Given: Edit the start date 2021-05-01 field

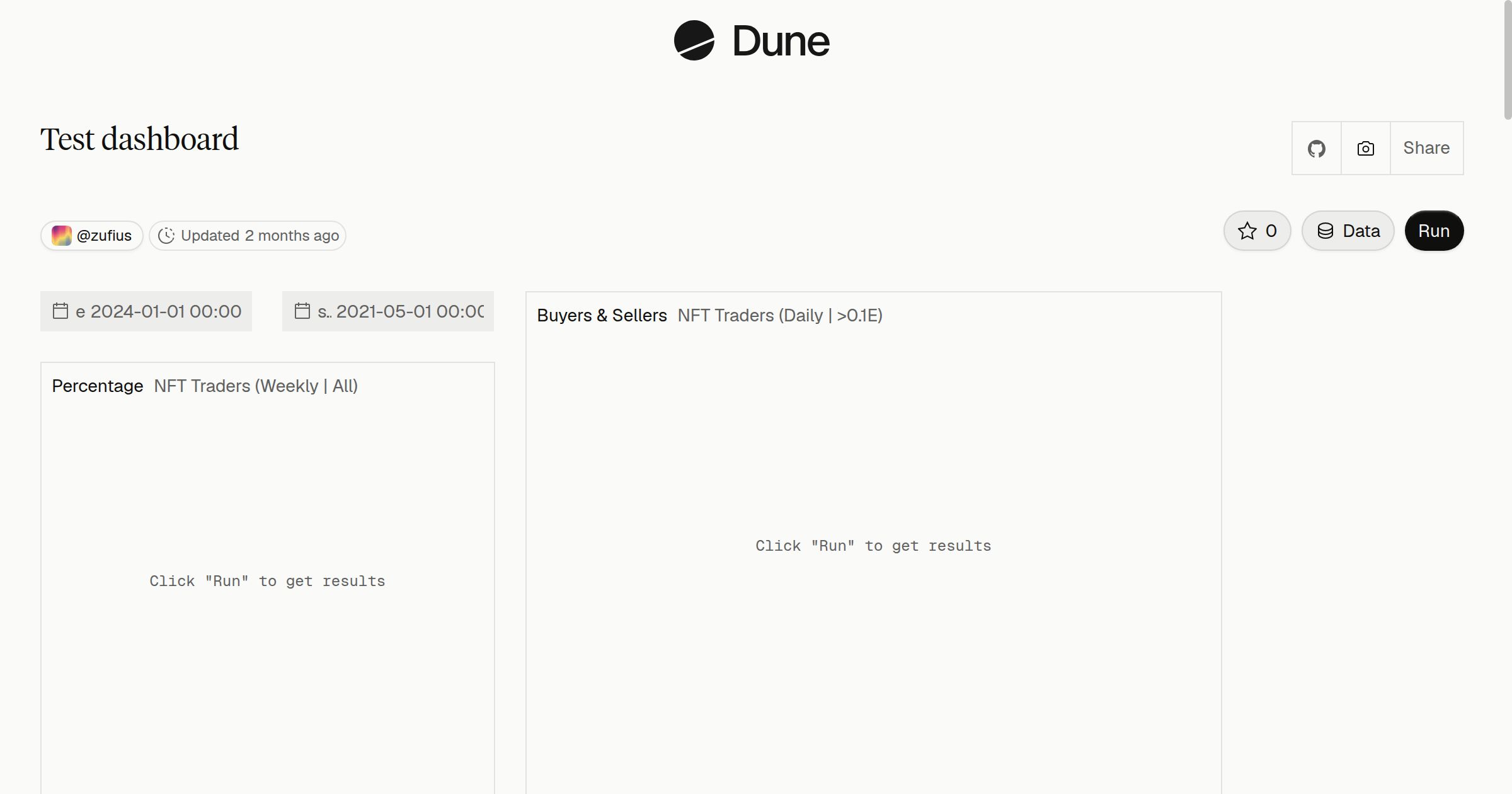Looking at the screenshot, I should point(388,311).
